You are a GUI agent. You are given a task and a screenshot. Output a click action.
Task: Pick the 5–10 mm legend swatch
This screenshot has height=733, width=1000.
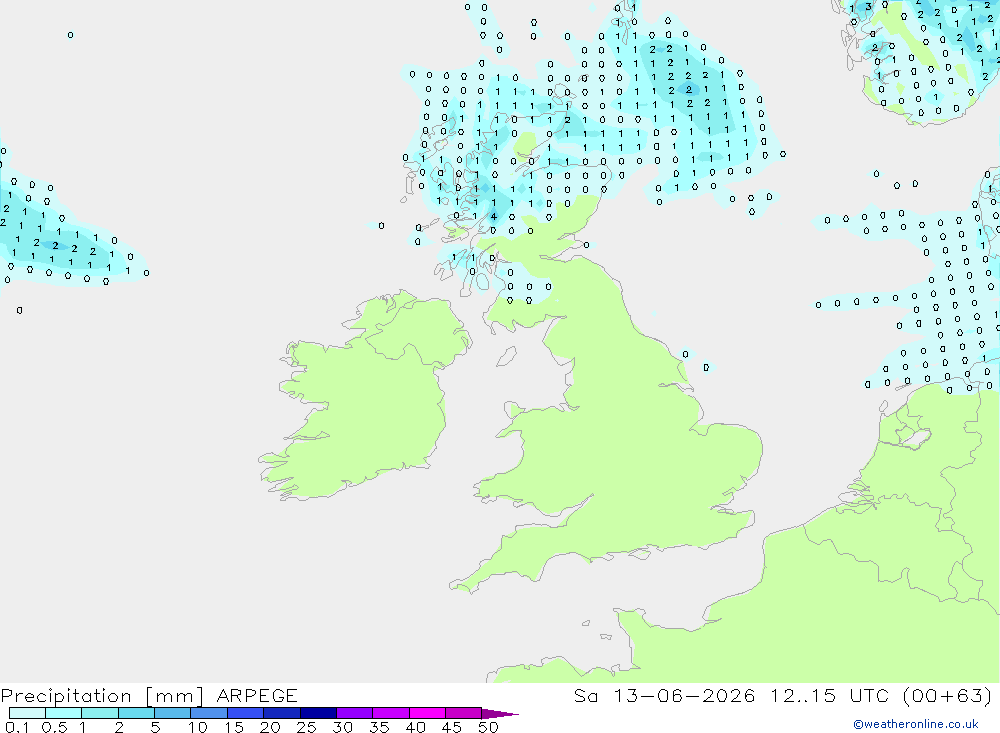pyautogui.click(x=173, y=713)
